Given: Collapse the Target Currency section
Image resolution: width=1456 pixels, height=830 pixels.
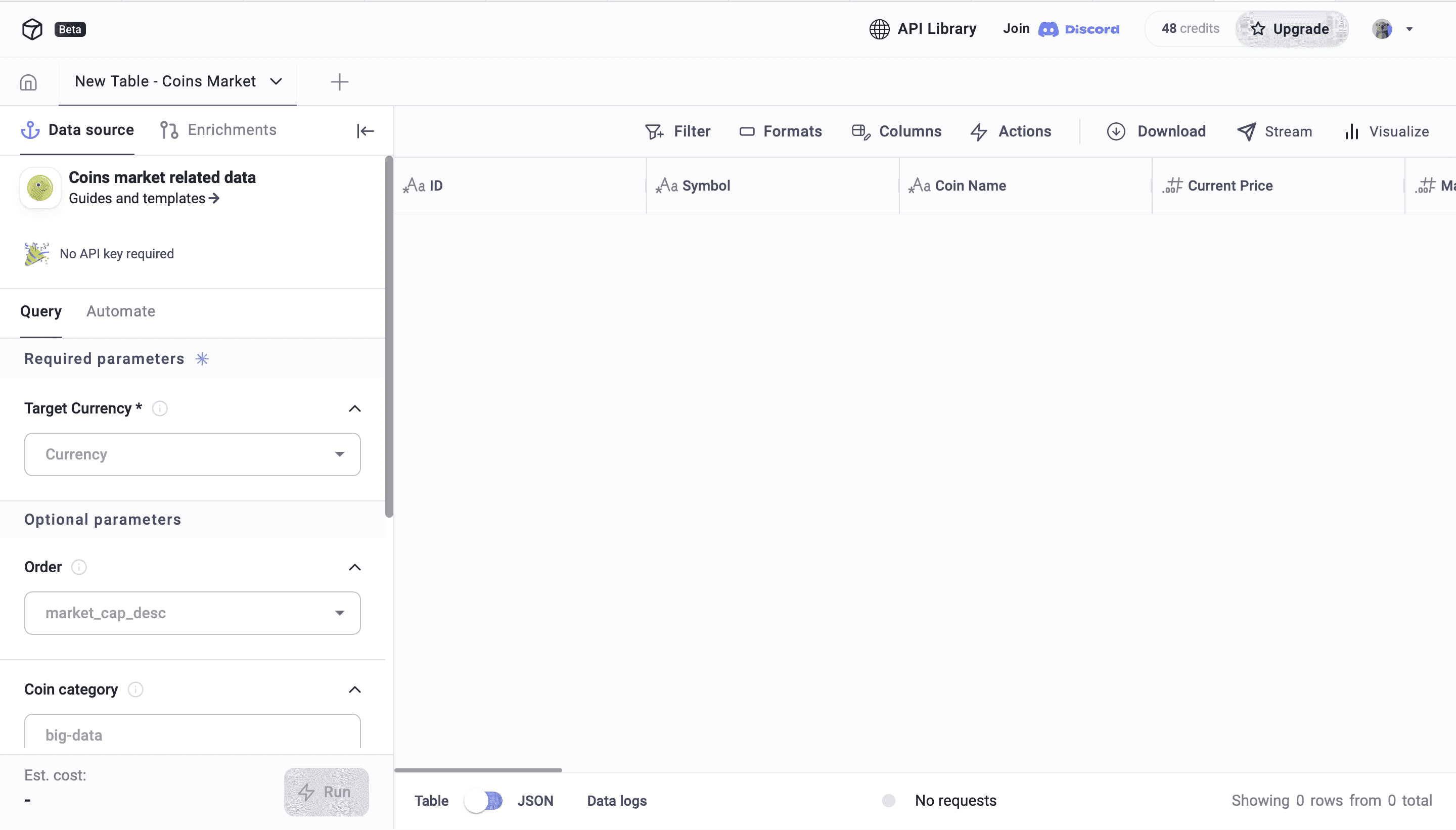Looking at the screenshot, I should coord(354,409).
